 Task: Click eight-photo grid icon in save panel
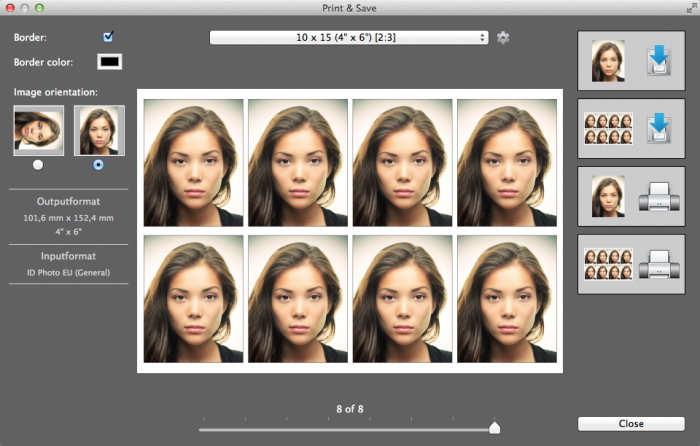(x=608, y=128)
